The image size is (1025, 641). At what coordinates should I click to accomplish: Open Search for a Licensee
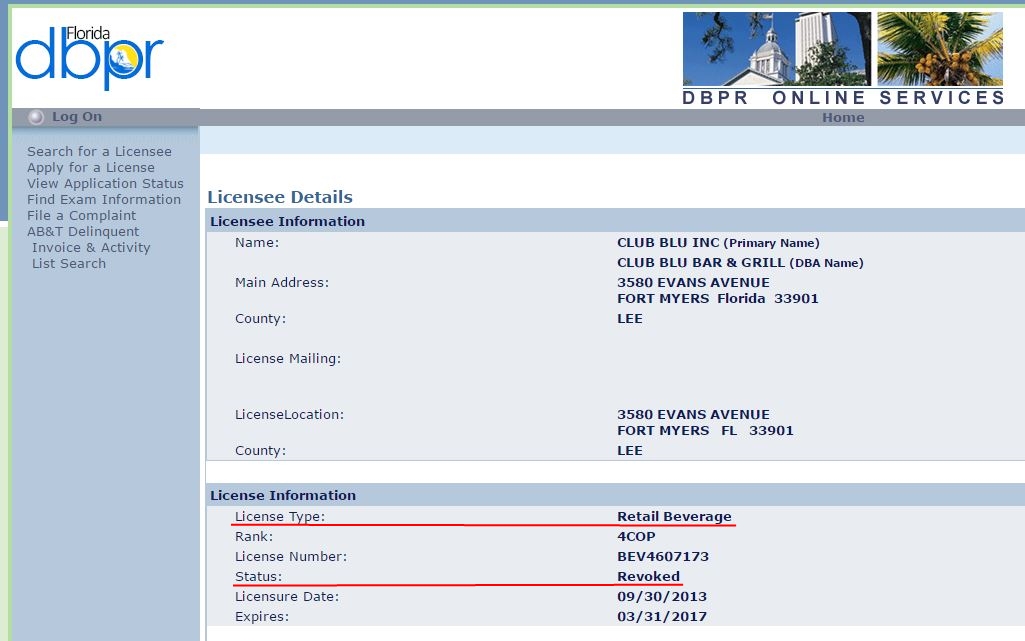point(99,152)
